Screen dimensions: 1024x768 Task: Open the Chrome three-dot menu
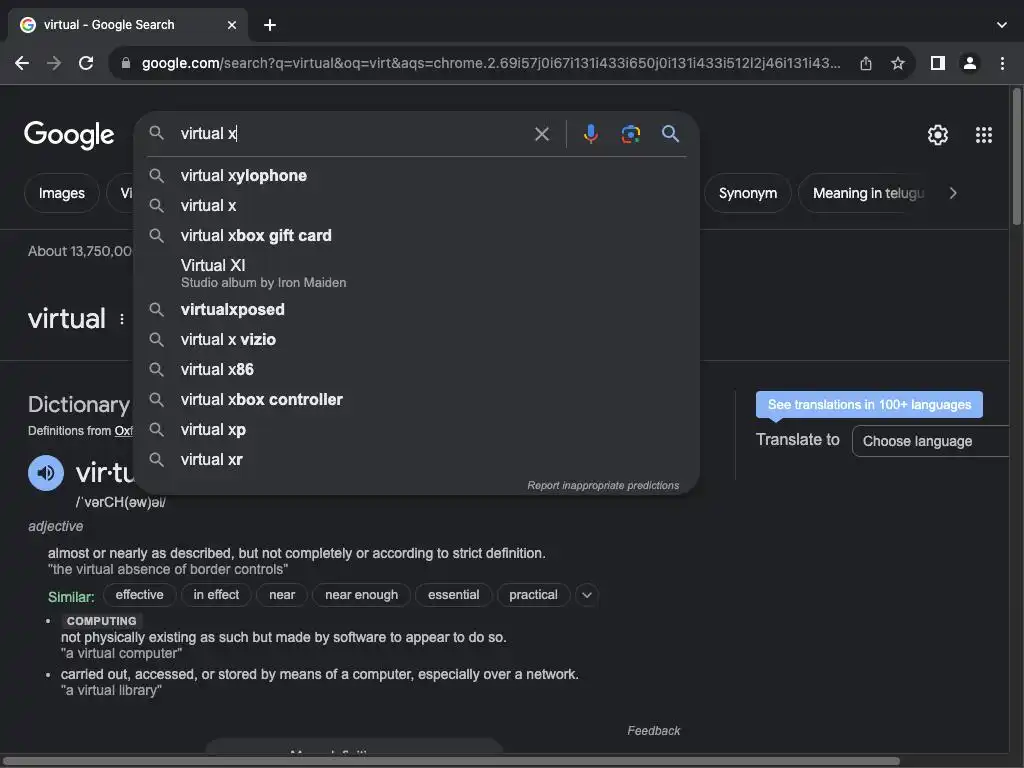coord(1002,63)
